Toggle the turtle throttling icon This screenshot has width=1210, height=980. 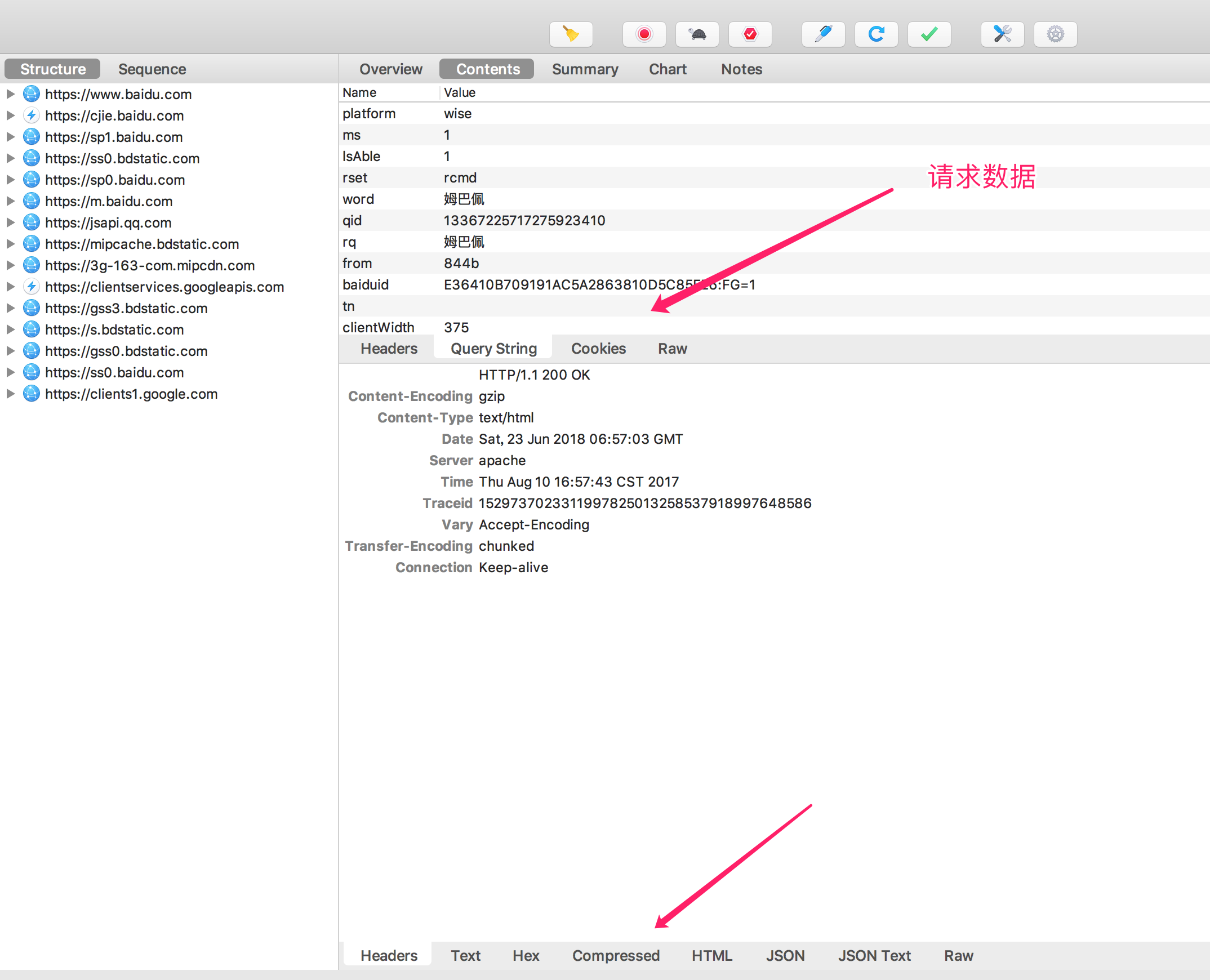click(697, 34)
